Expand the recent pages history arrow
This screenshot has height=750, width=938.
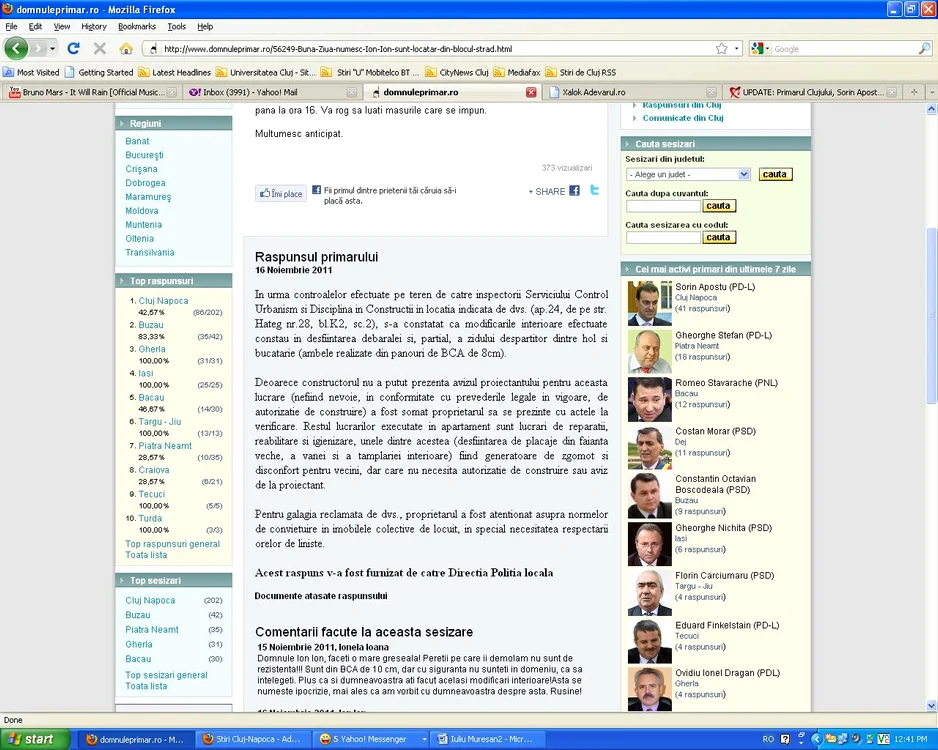coord(53,48)
